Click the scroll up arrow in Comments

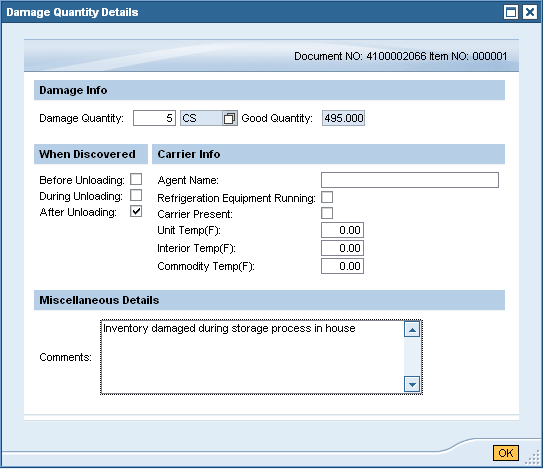[412, 329]
